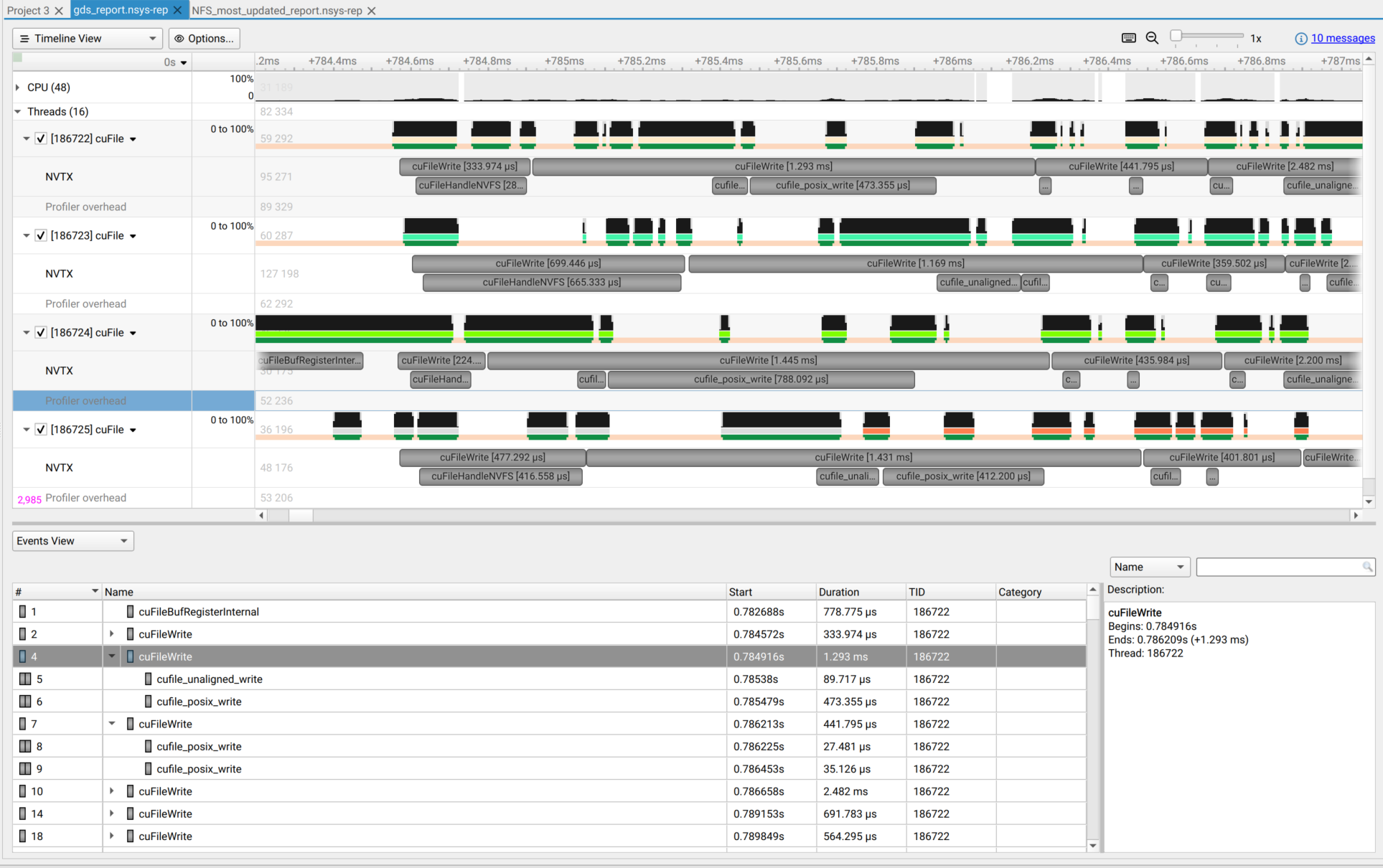The width and height of the screenshot is (1383, 868).
Task: Open the Events View dropdown
Action: 72,540
